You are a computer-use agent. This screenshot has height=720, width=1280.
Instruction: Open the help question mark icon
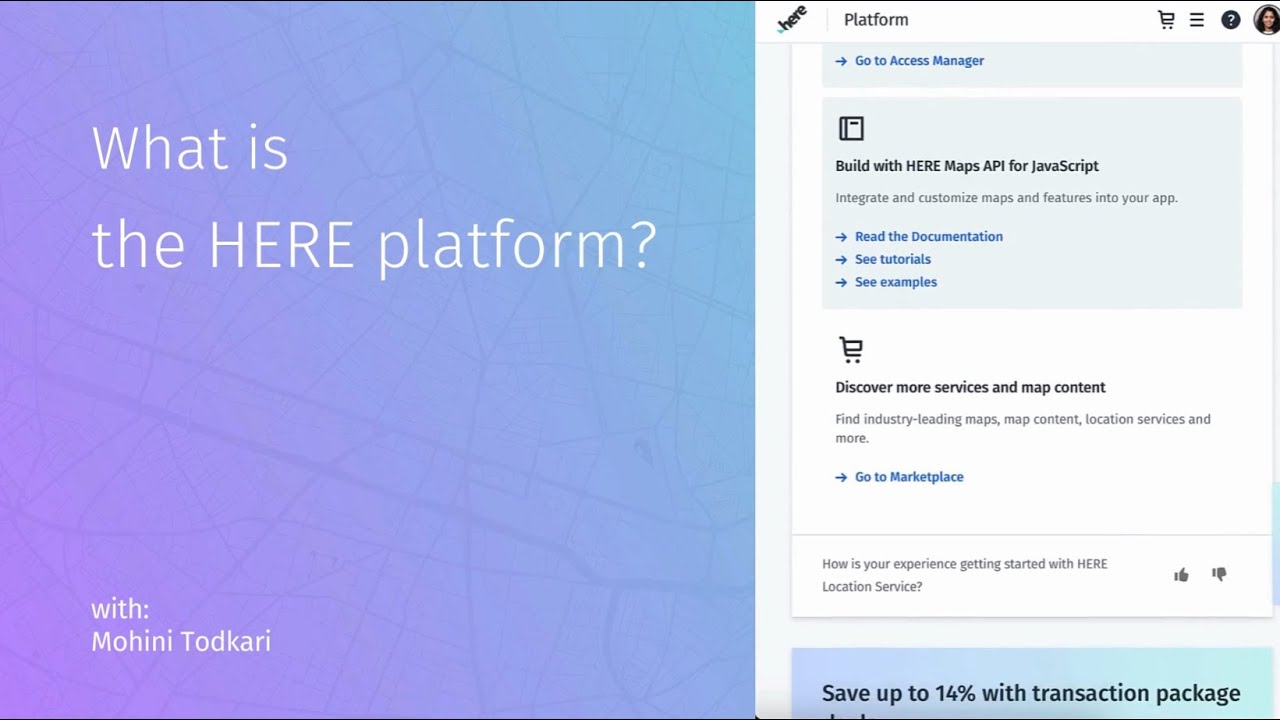1231,20
